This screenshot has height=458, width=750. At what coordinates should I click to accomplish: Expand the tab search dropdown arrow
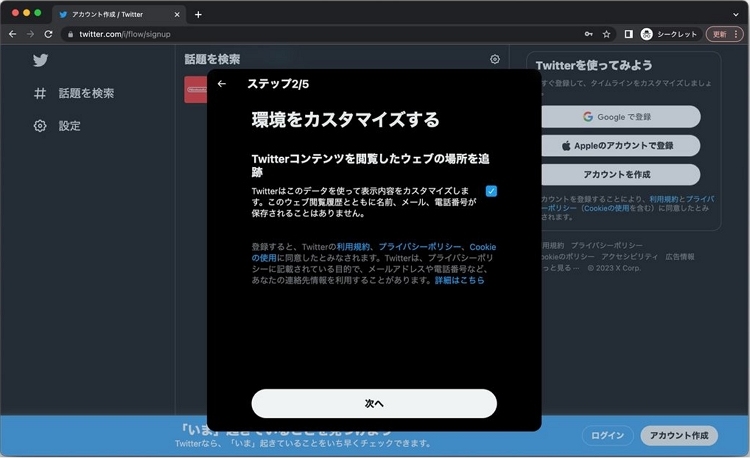point(736,14)
